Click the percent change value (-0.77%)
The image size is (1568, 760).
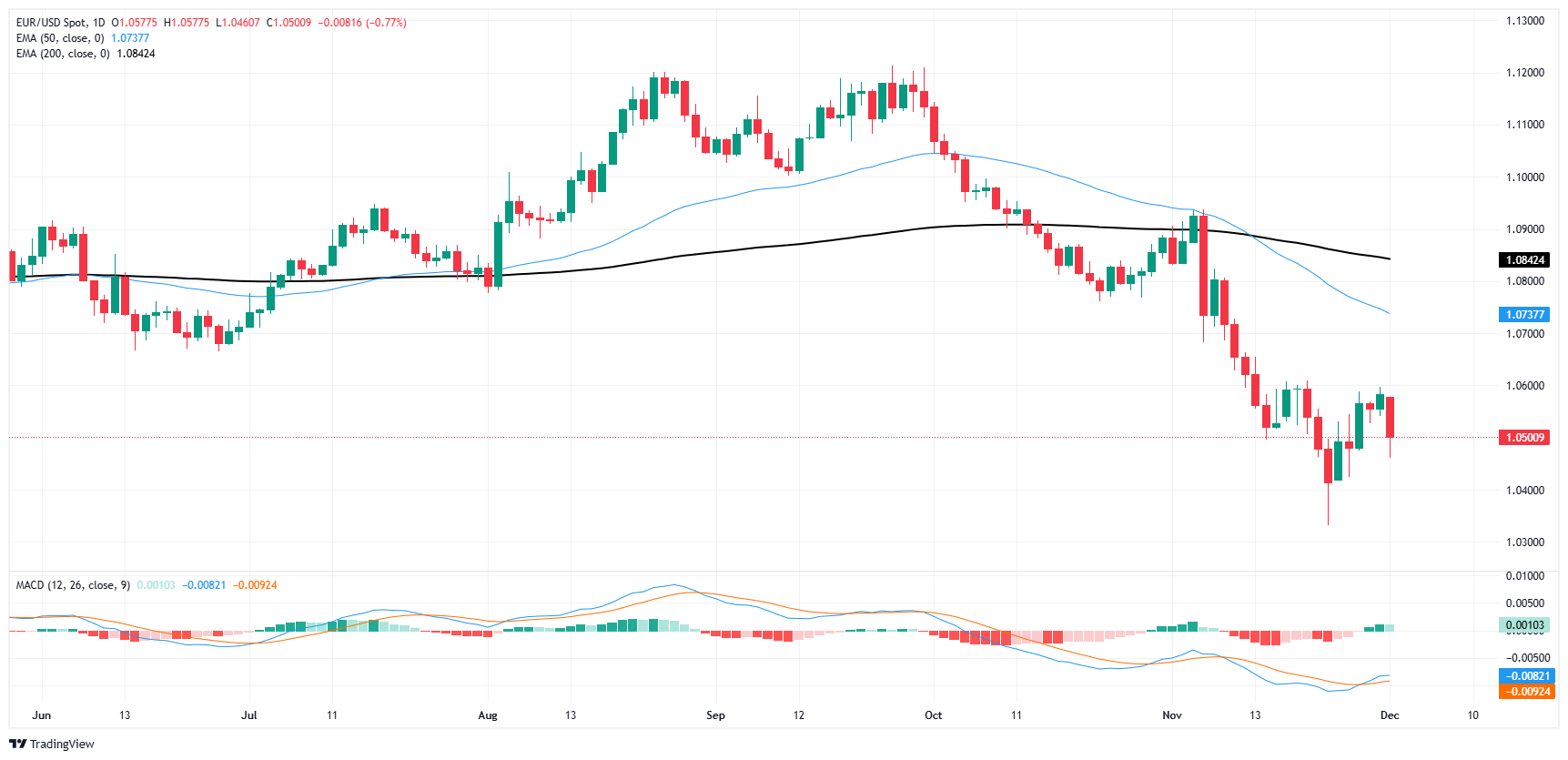click(386, 23)
